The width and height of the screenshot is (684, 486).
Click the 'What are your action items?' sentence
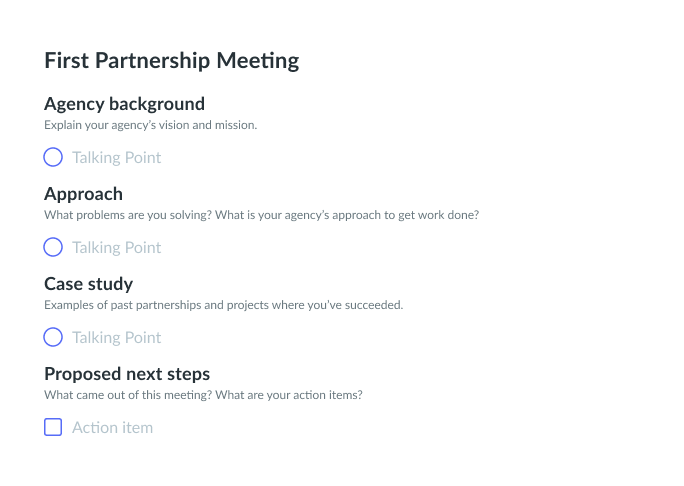click(x=287, y=395)
